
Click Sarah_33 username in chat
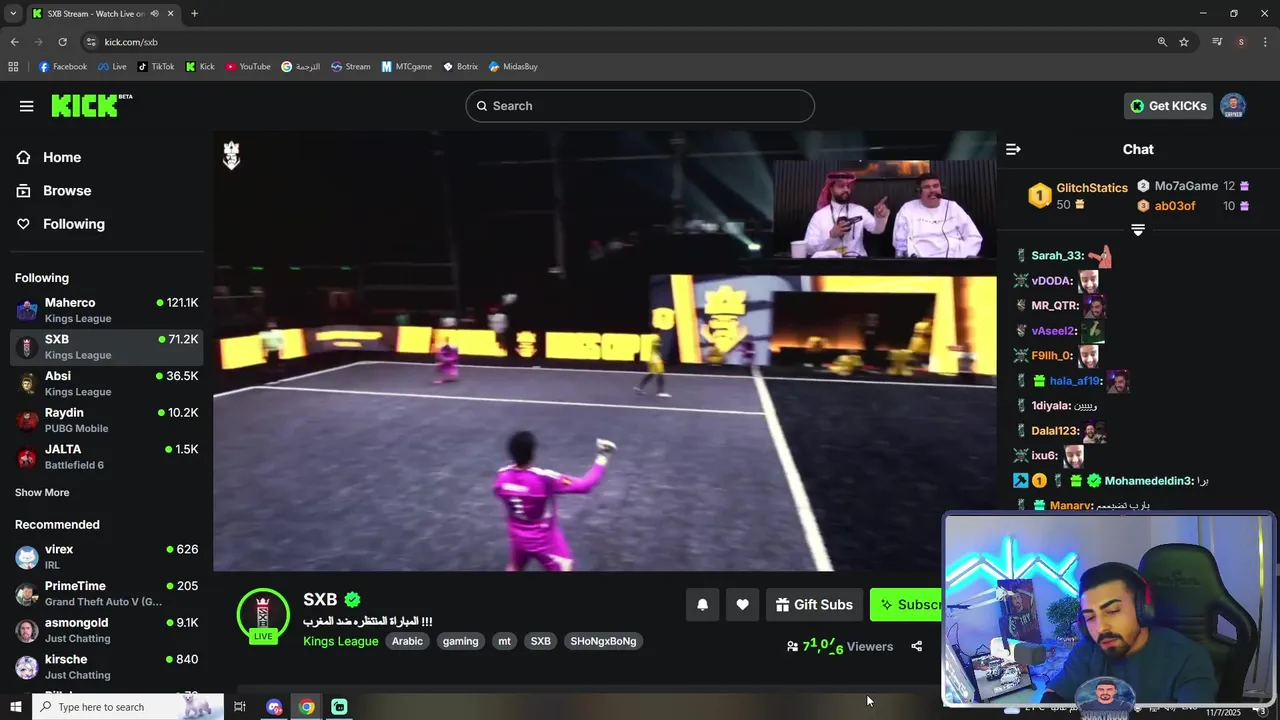click(x=1057, y=256)
